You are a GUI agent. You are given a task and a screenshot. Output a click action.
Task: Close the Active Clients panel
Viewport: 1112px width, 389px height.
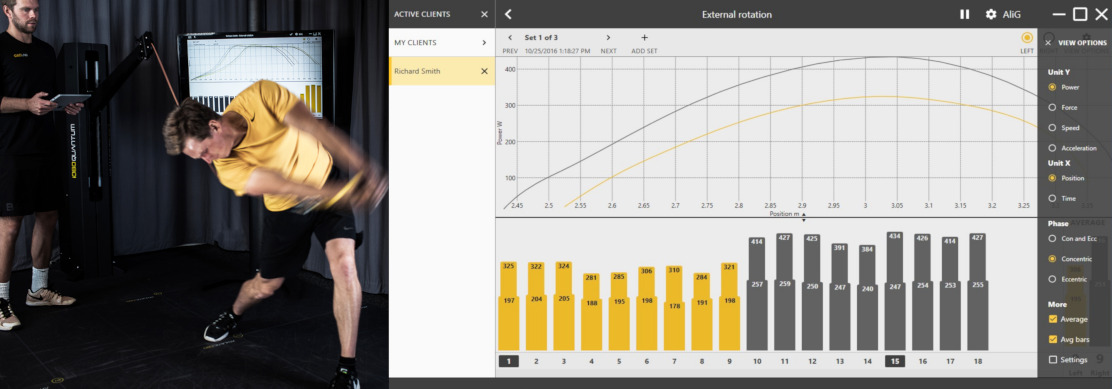(x=484, y=14)
